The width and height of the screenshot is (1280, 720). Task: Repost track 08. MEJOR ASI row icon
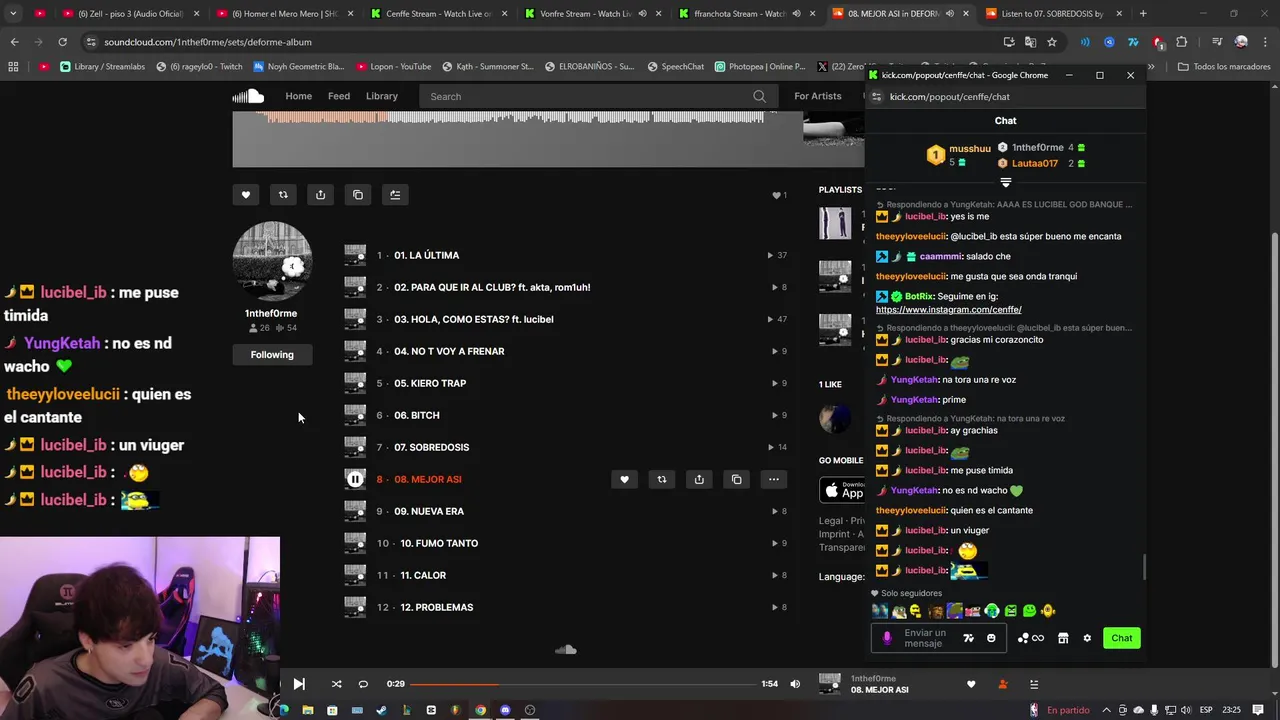(661, 479)
